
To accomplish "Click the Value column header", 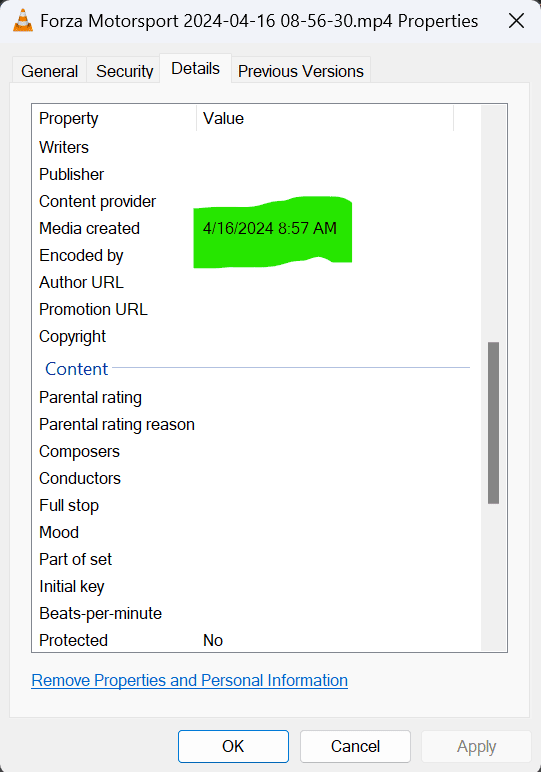I will (x=325, y=118).
